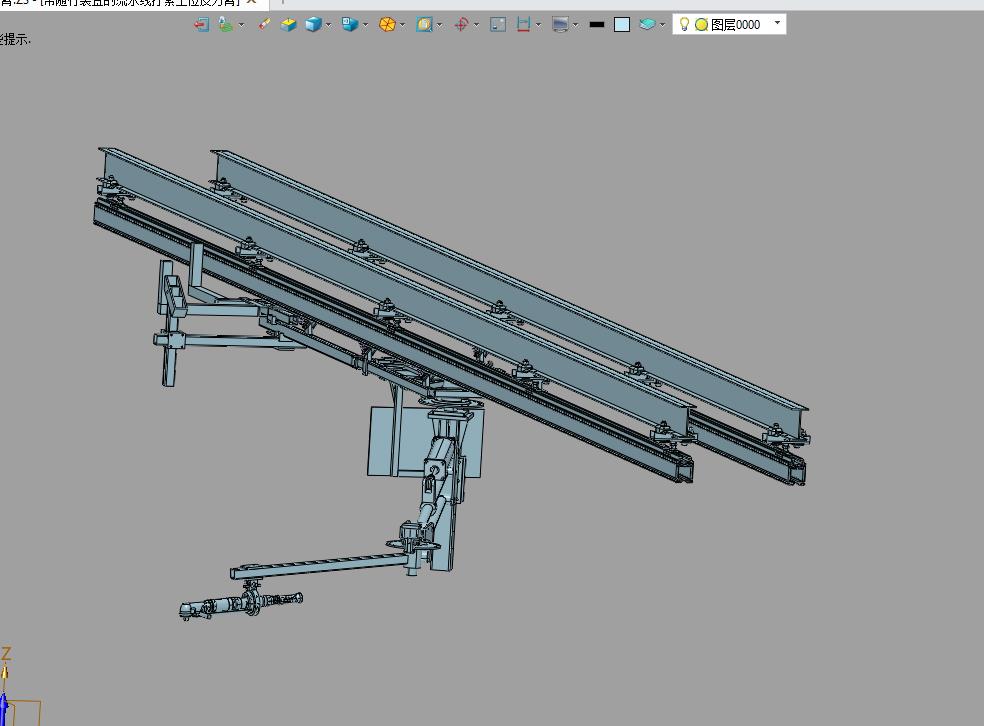Click the yellow-topped box with axis icon
This screenshot has height=726, width=984.
click(288, 24)
